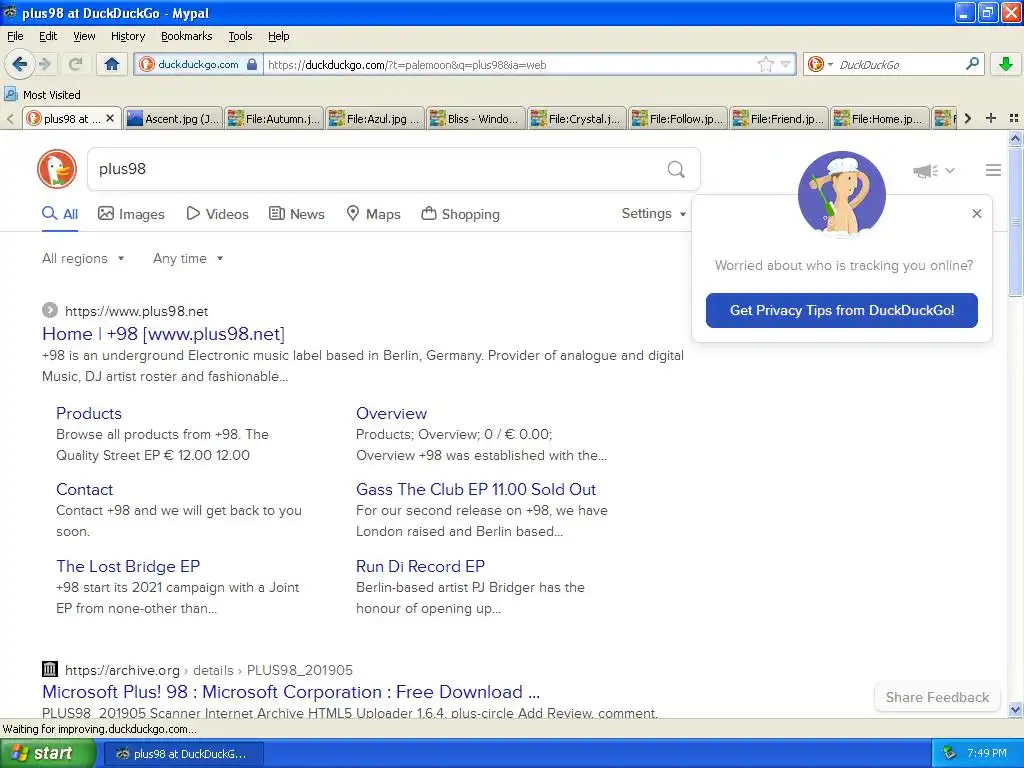1024x768 pixels.
Task: Open the Overview sublink
Action: 391,413
